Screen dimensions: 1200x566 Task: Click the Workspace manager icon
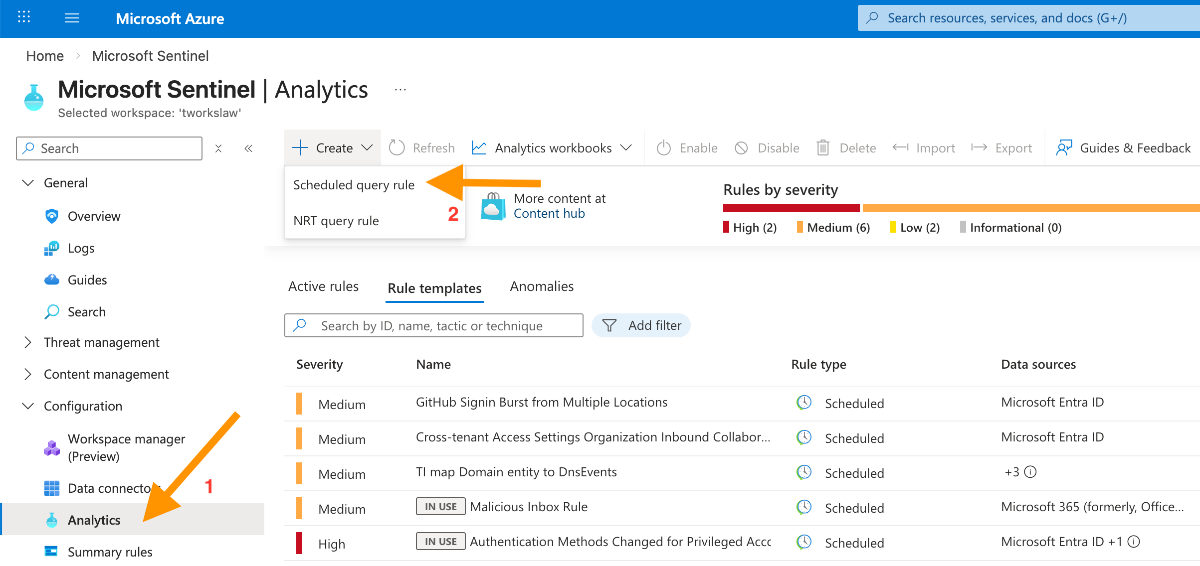(x=52, y=447)
